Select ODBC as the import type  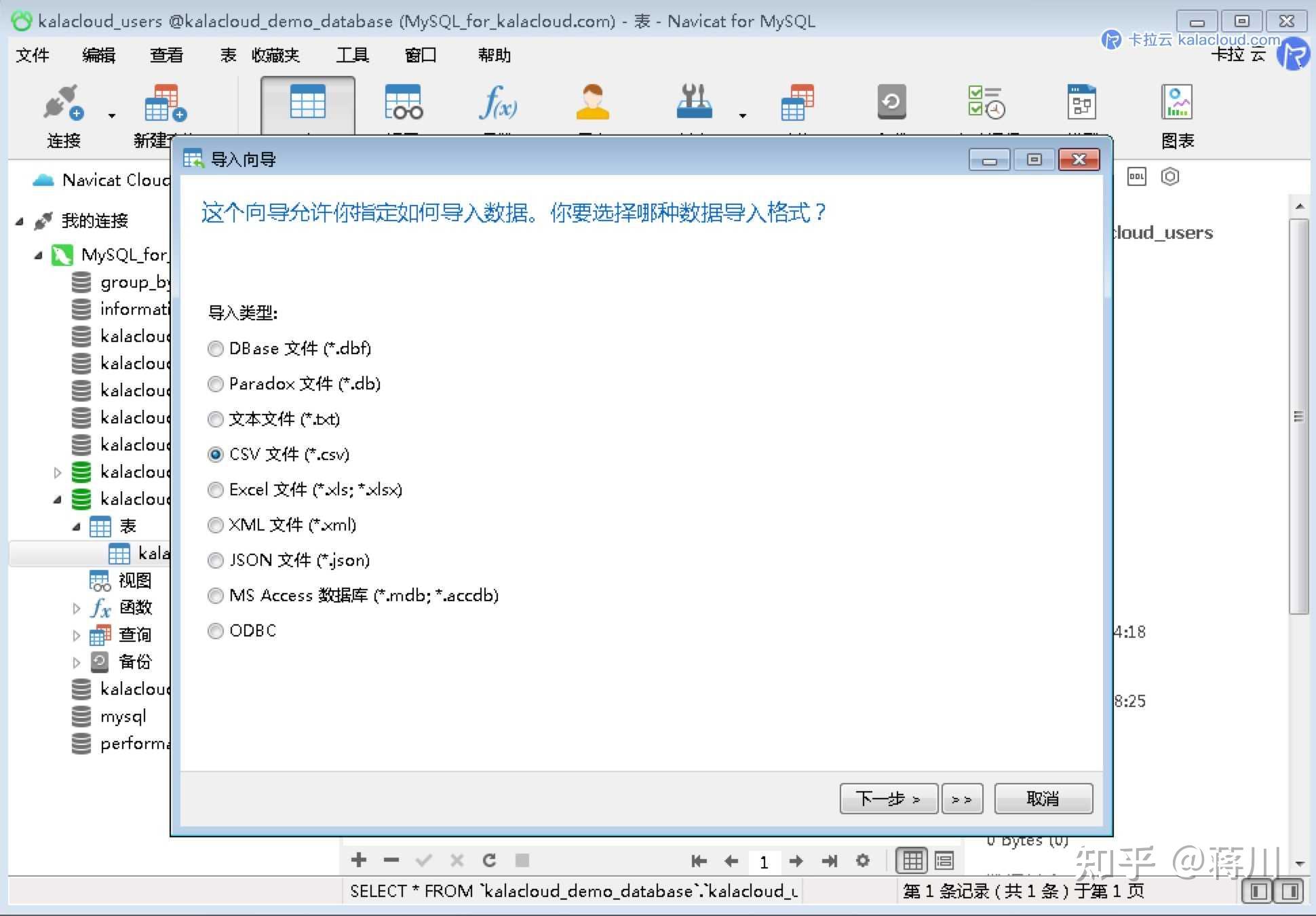pyautogui.click(x=215, y=630)
